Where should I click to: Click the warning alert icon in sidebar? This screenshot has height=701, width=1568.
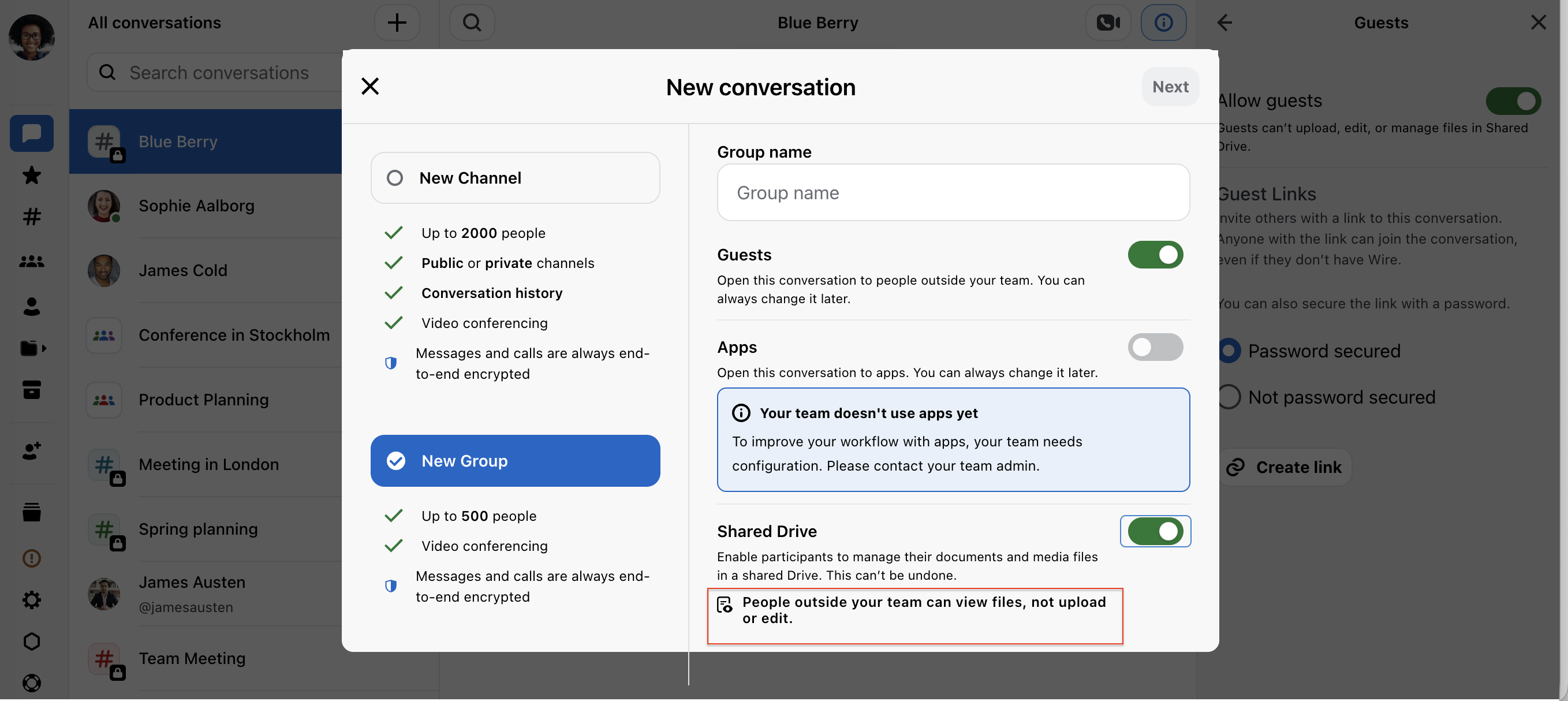pyautogui.click(x=31, y=558)
